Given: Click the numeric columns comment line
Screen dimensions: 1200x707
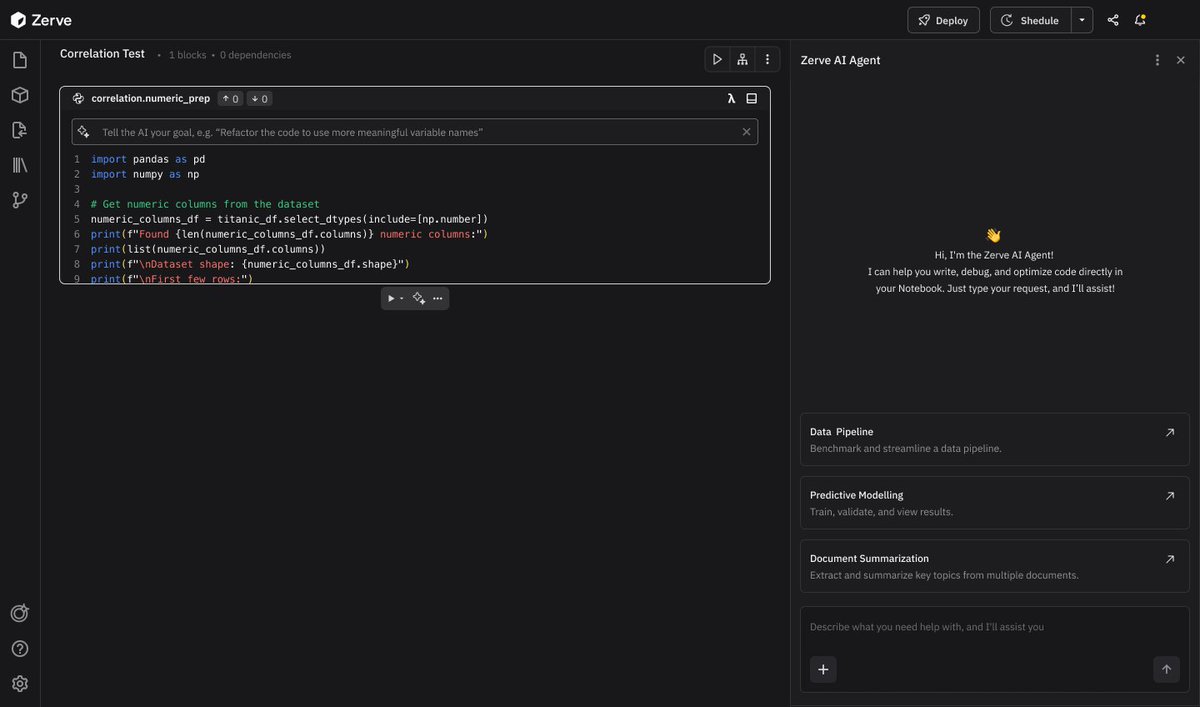Looking at the screenshot, I should pyautogui.click(x=205, y=204).
